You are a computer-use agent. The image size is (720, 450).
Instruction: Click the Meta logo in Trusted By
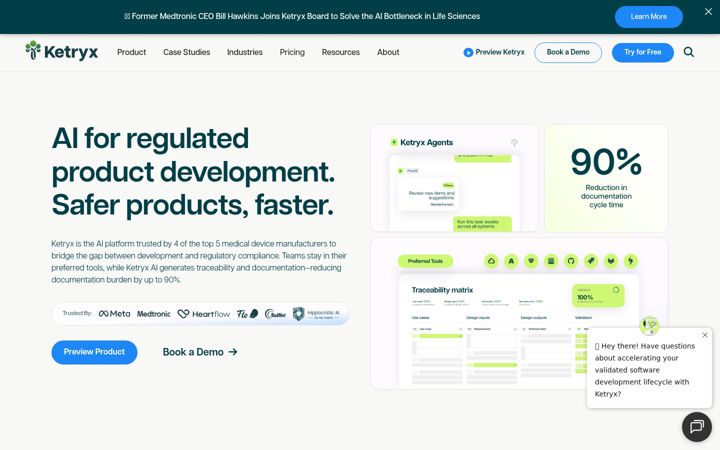tap(114, 314)
